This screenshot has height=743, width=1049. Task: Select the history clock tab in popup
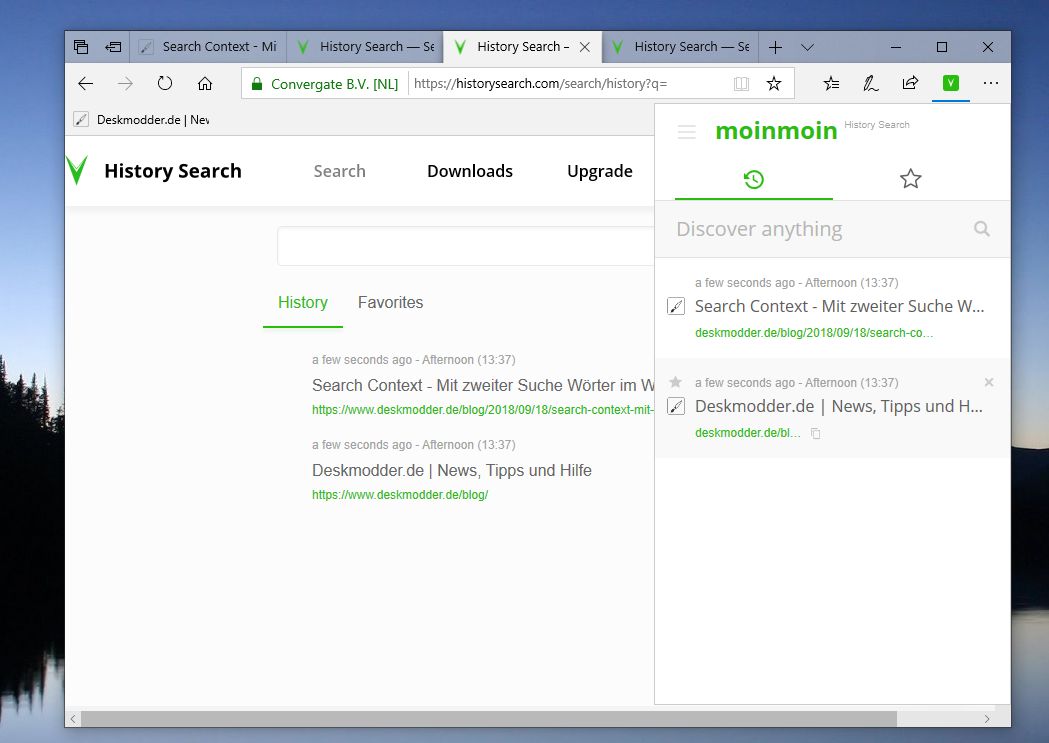coord(754,179)
